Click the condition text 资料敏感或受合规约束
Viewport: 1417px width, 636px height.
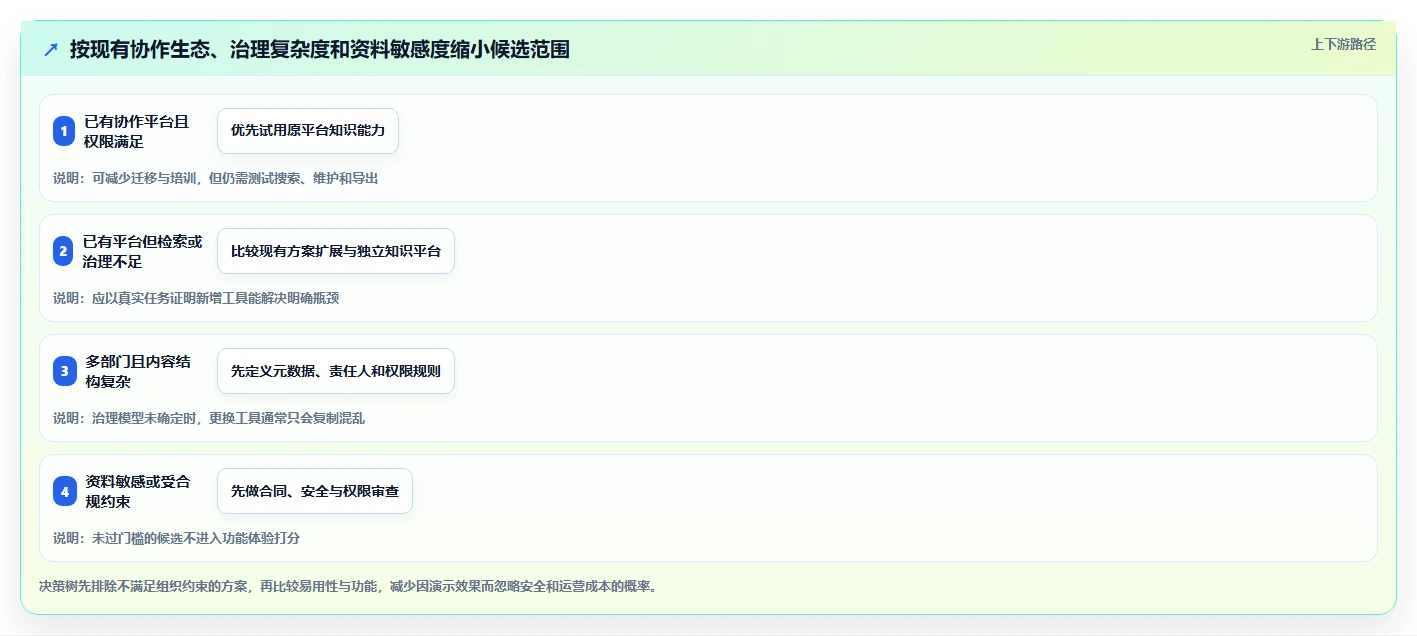point(137,491)
